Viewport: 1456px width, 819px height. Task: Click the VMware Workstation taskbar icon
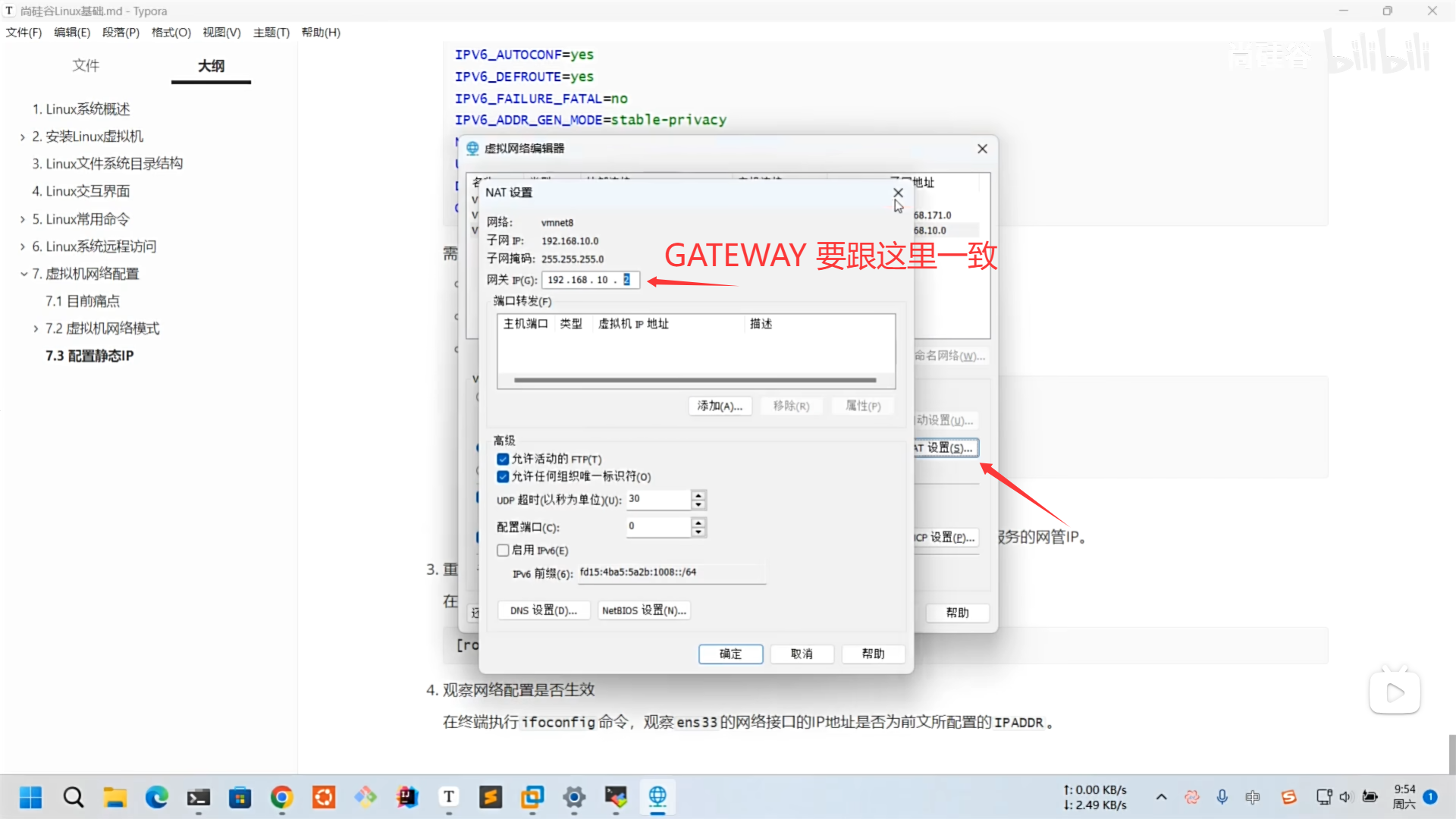point(532,797)
